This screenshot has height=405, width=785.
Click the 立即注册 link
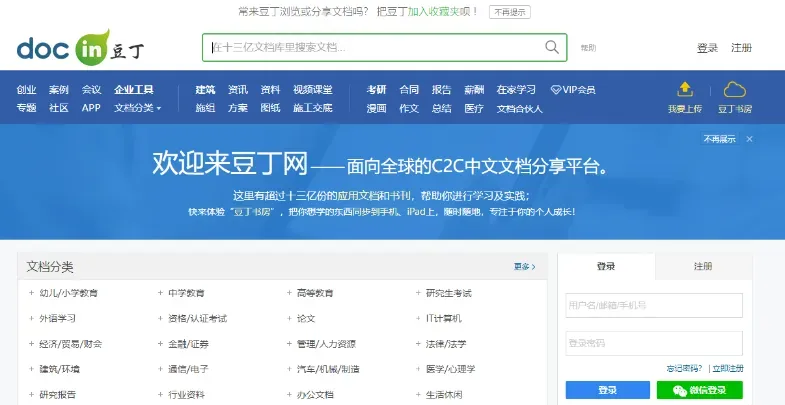[x=728, y=369]
